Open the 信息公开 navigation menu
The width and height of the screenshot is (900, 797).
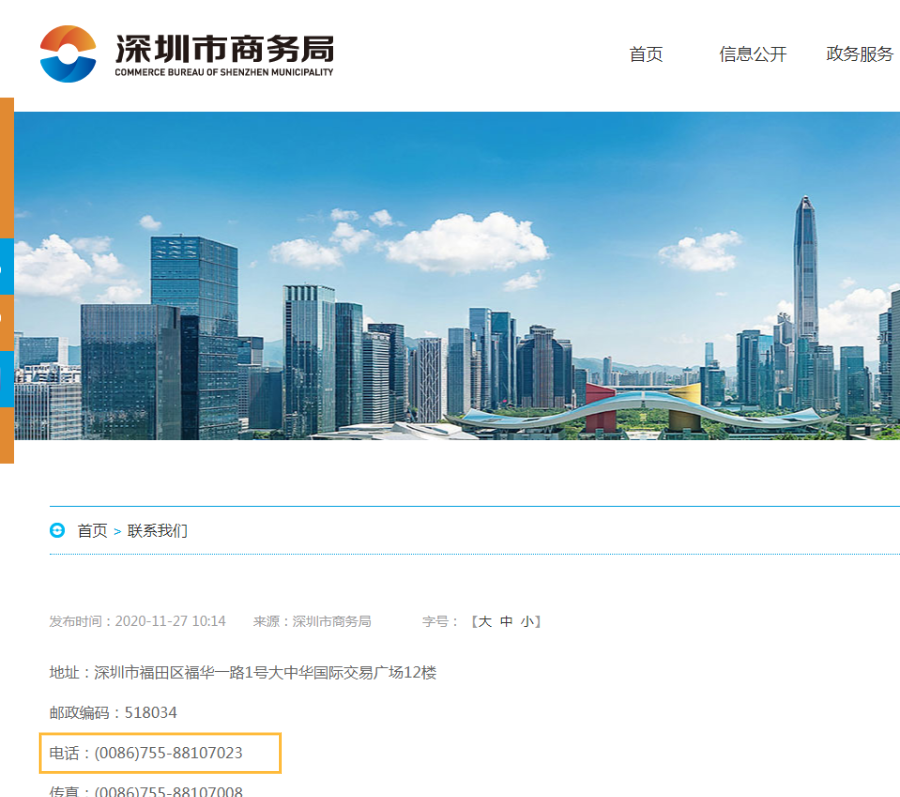[x=752, y=55]
